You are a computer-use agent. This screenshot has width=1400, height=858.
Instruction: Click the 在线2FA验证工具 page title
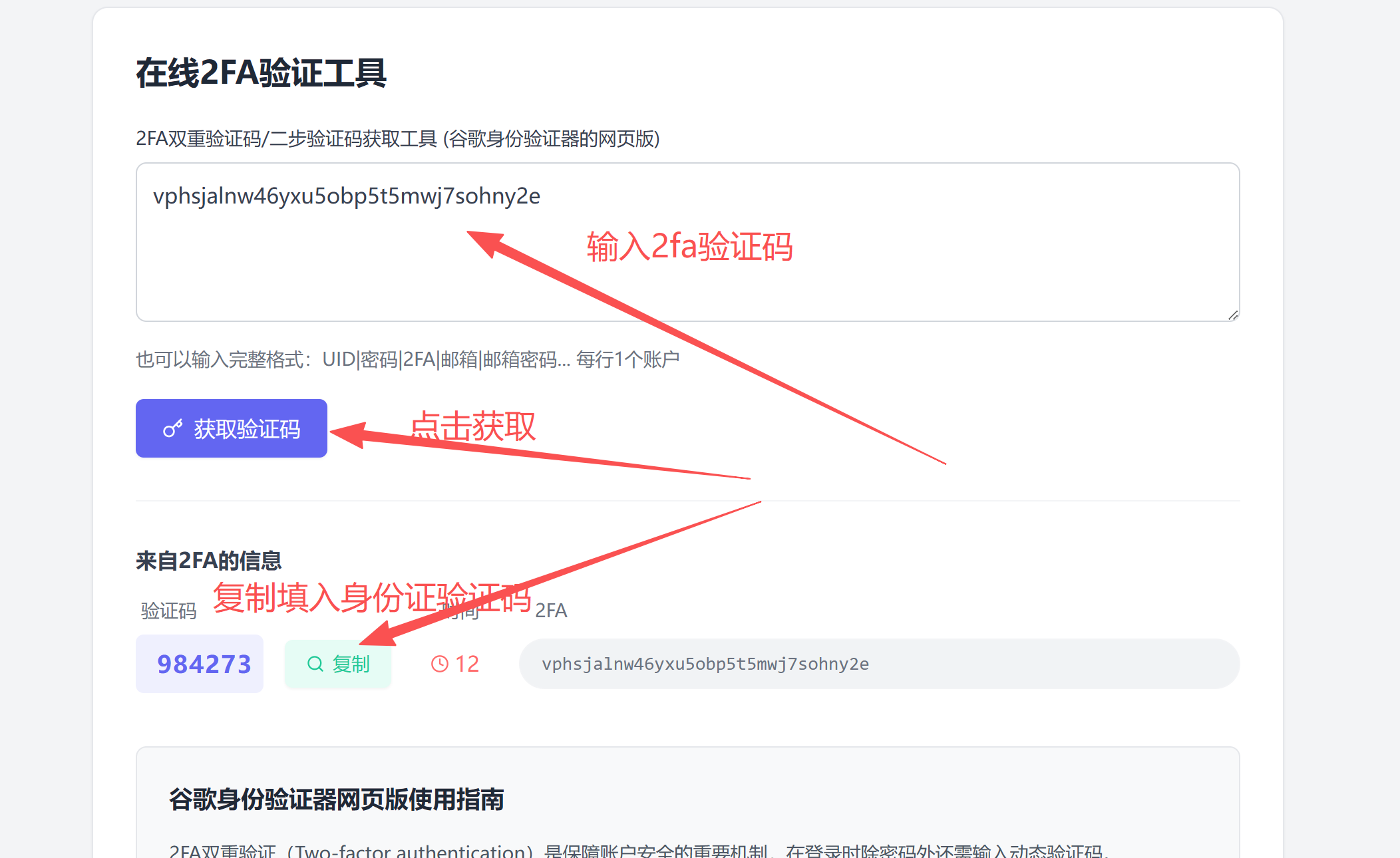pyautogui.click(x=261, y=73)
